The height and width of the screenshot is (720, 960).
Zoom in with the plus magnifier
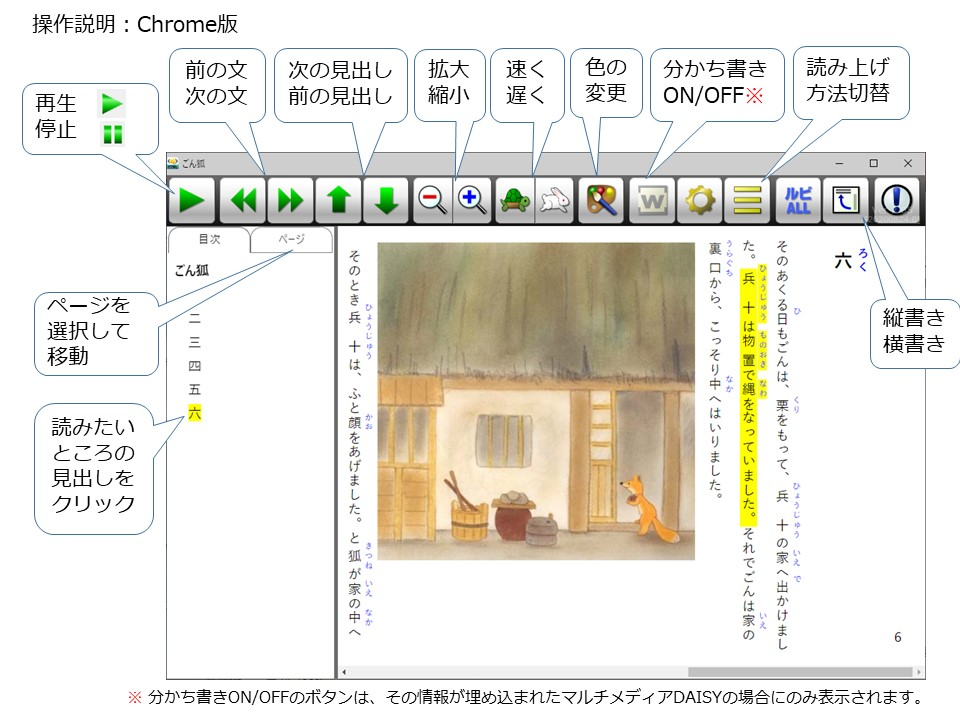coord(473,201)
